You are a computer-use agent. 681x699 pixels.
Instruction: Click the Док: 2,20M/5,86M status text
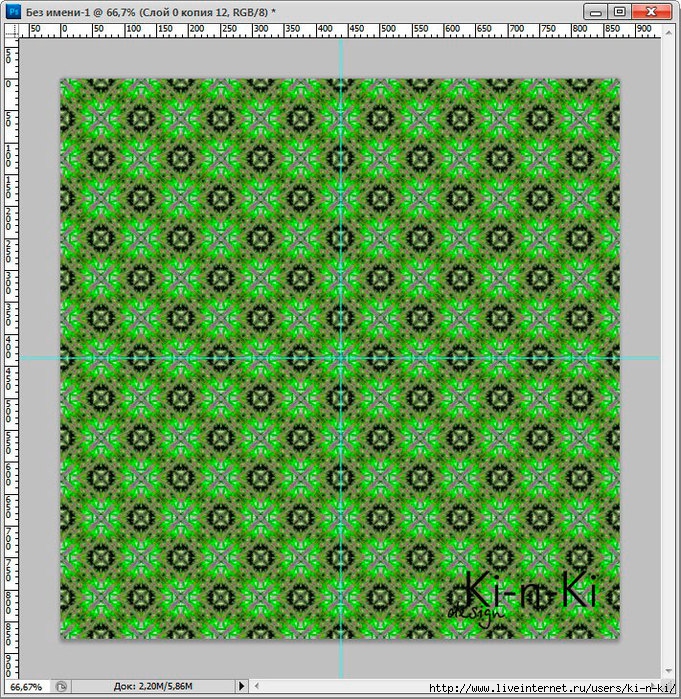tap(153, 686)
